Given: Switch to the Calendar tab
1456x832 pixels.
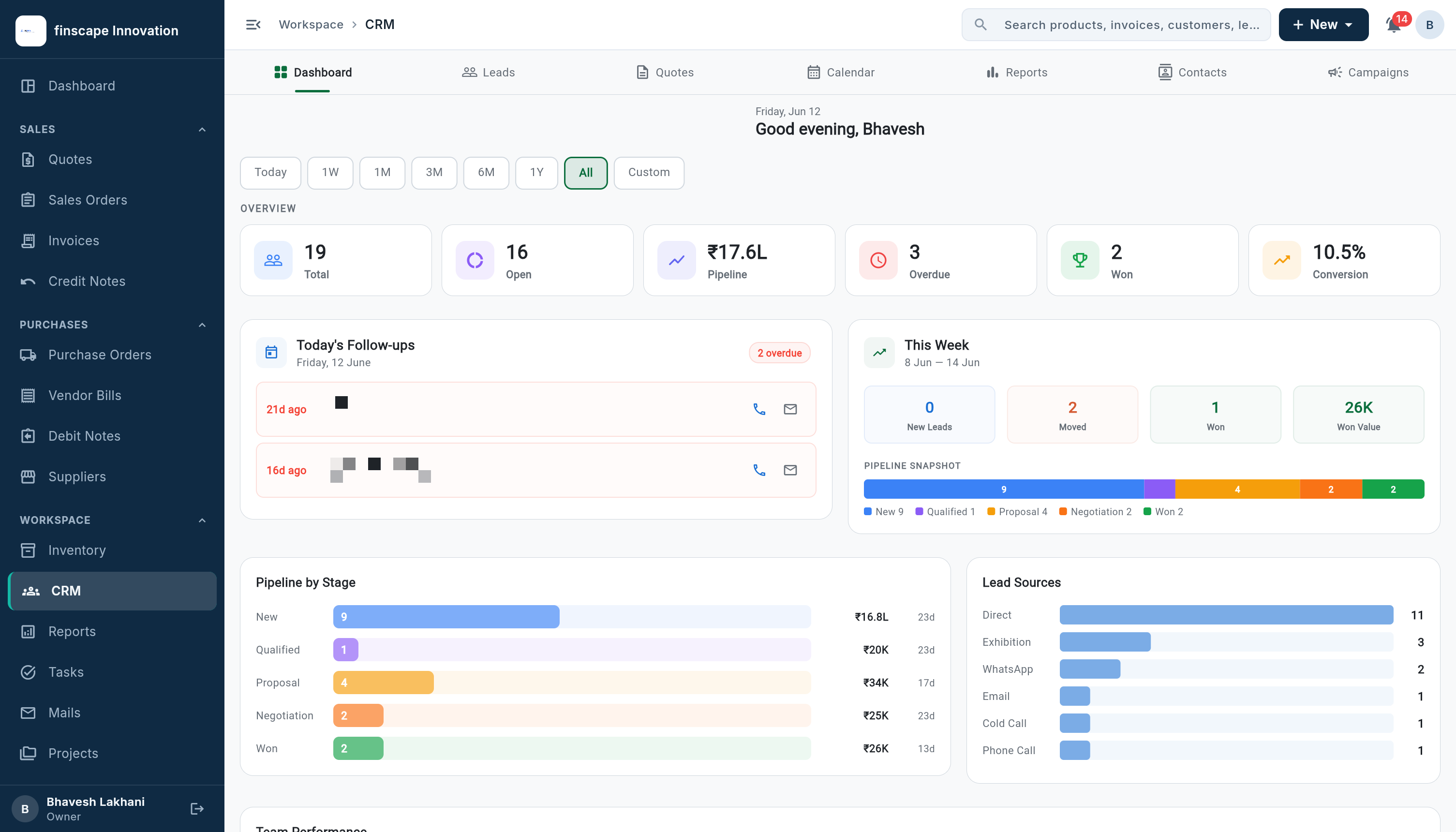Looking at the screenshot, I should pyautogui.click(x=841, y=73).
